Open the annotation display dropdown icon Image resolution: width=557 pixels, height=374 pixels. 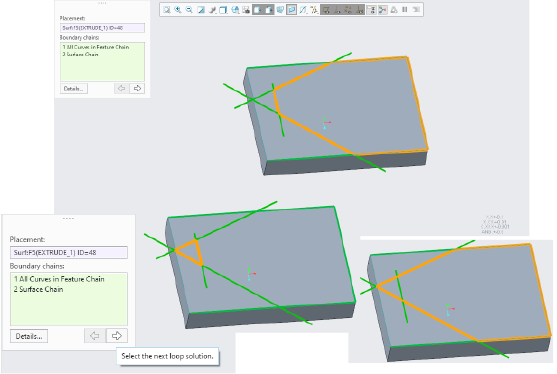[x=314, y=10]
